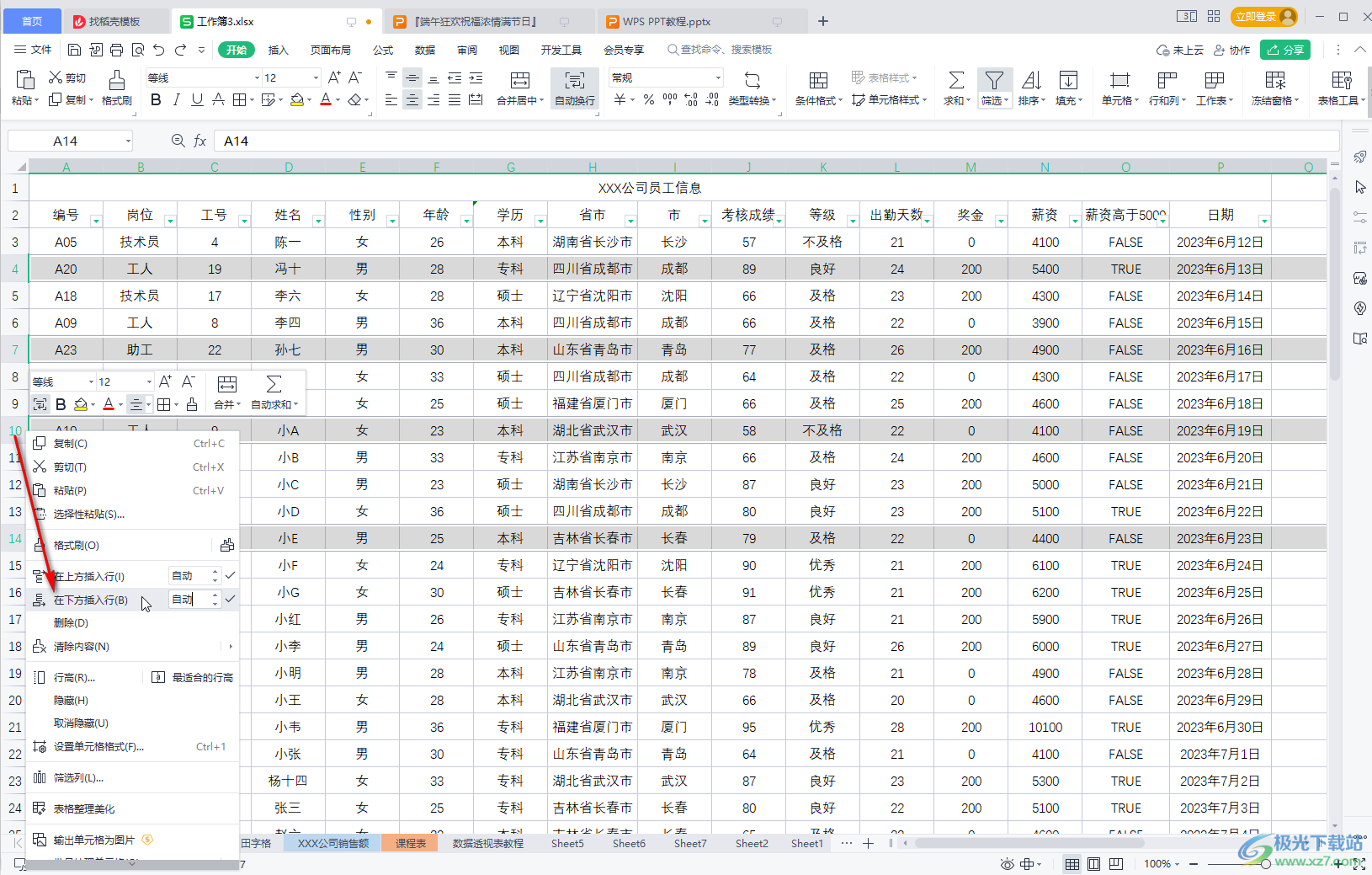1372x875 pixels.
Task: Toggle Wrap Text (自动换行) button
Action: (575, 88)
